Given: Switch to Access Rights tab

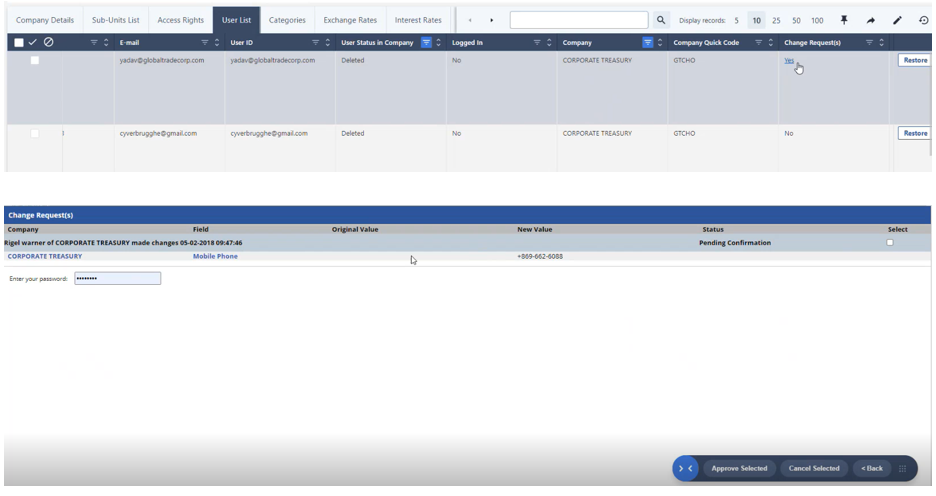Looking at the screenshot, I should 181,20.
